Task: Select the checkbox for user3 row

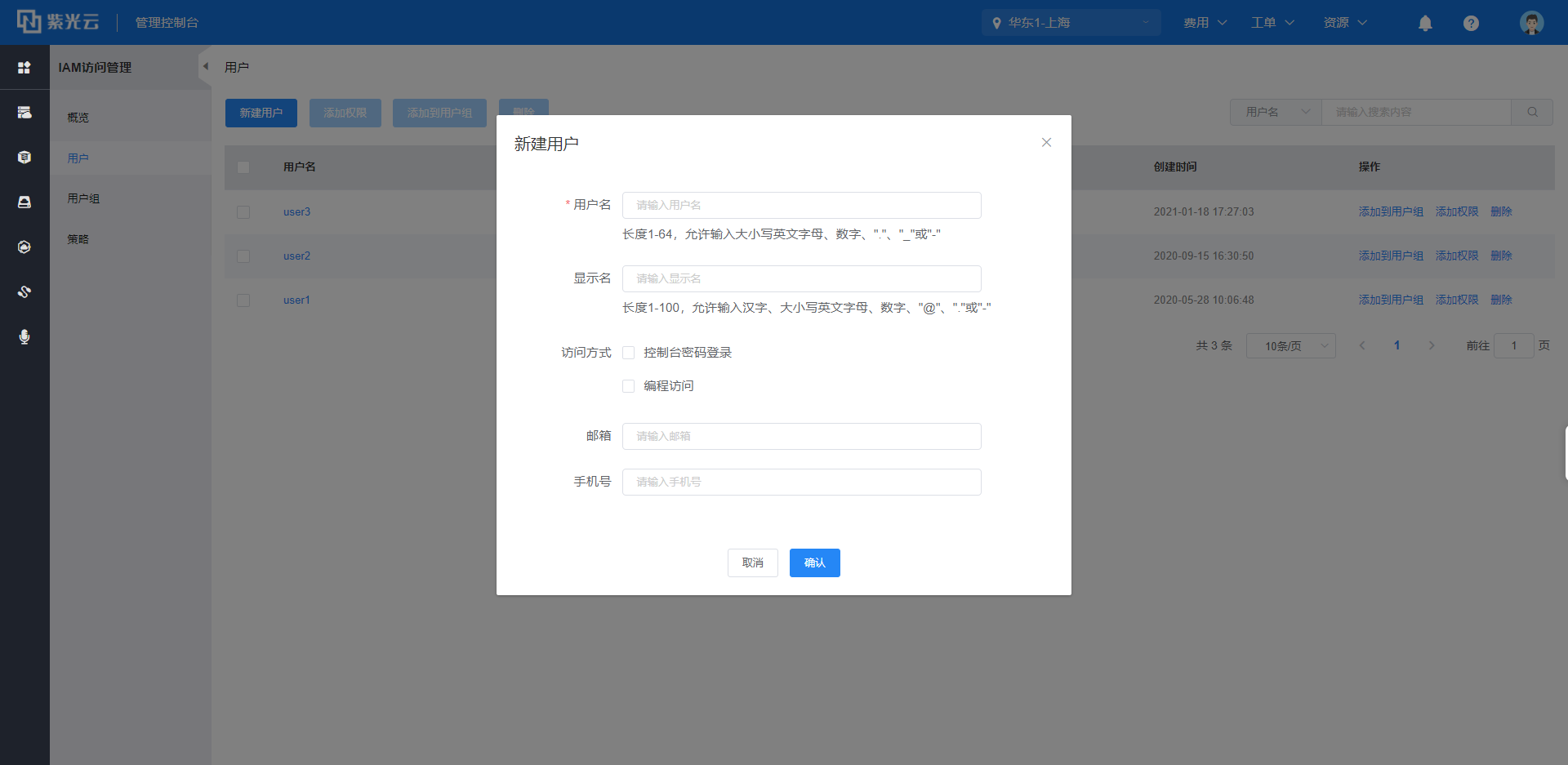Action: click(243, 212)
